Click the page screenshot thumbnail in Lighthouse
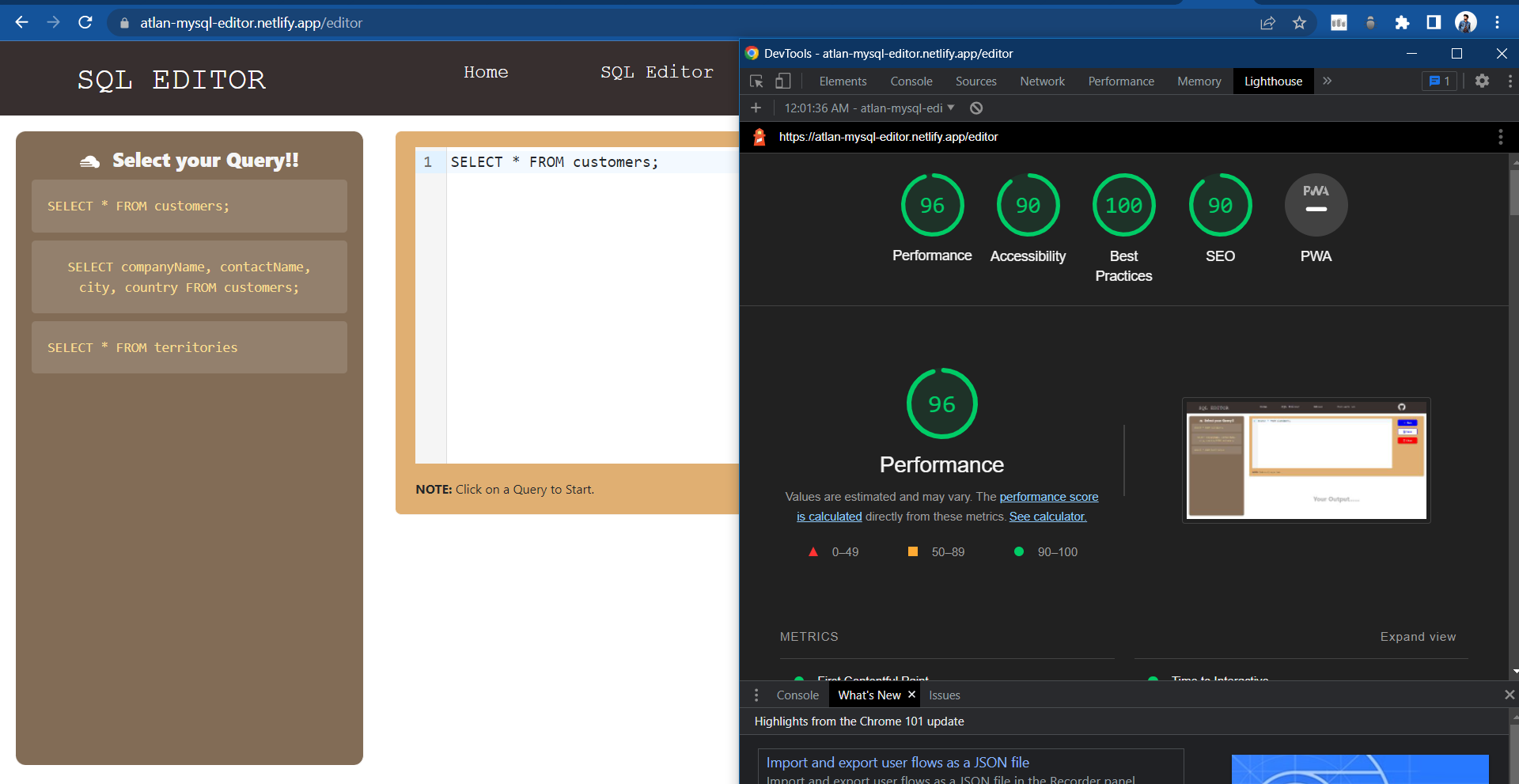 tap(1305, 460)
